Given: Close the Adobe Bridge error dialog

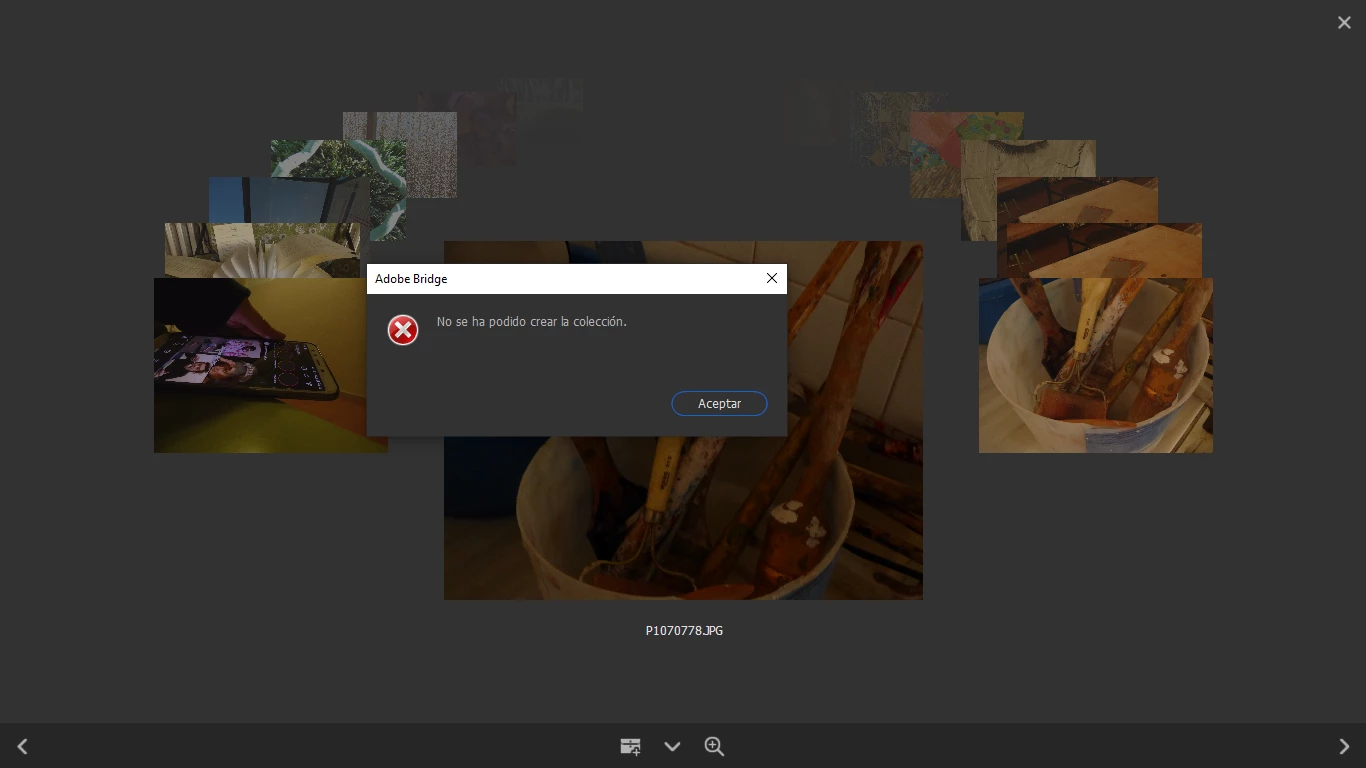Looking at the screenshot, I should pyautogui.click(x=771, y=278).
